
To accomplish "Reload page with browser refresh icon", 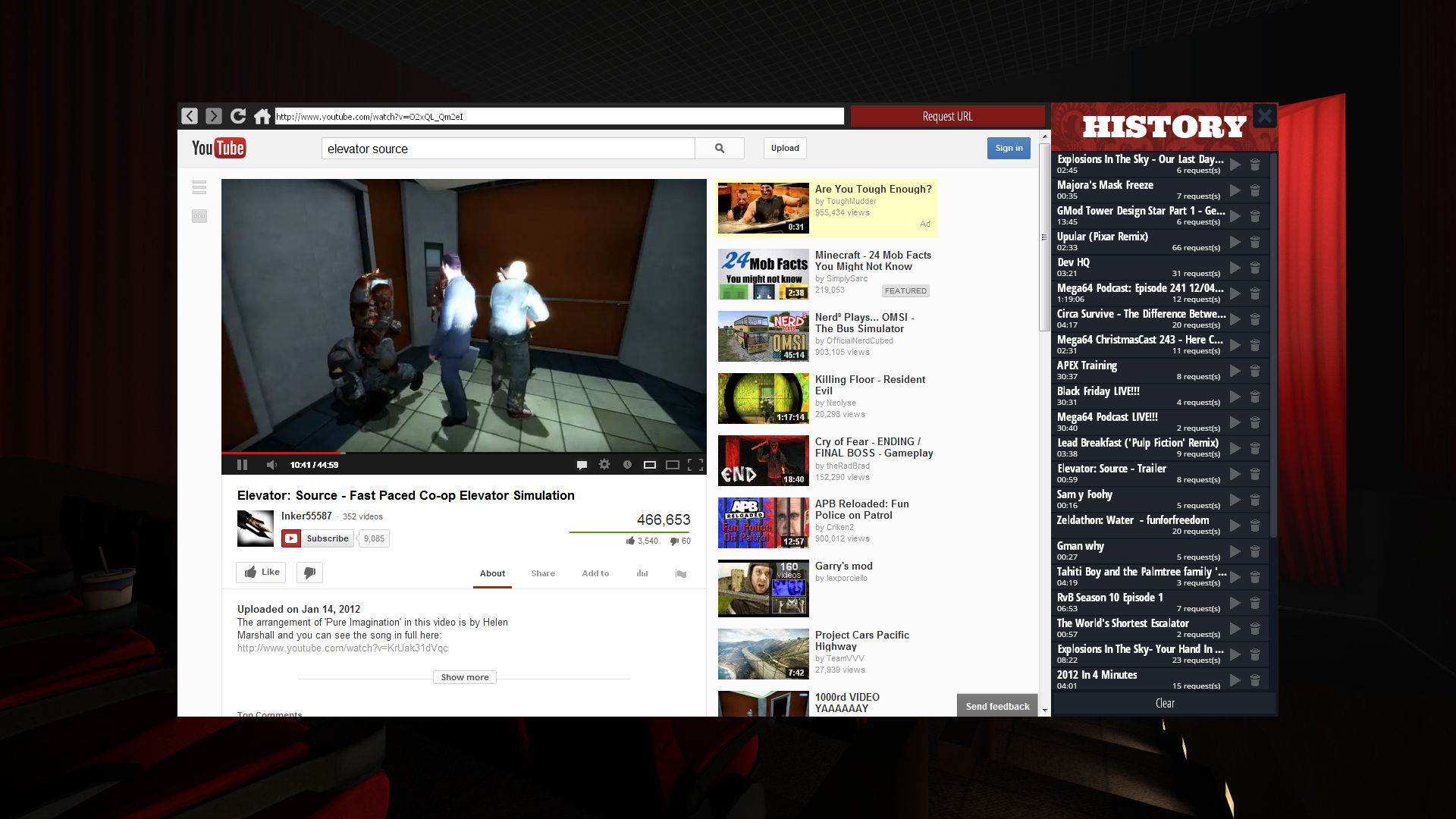I will tap(238, 116).
